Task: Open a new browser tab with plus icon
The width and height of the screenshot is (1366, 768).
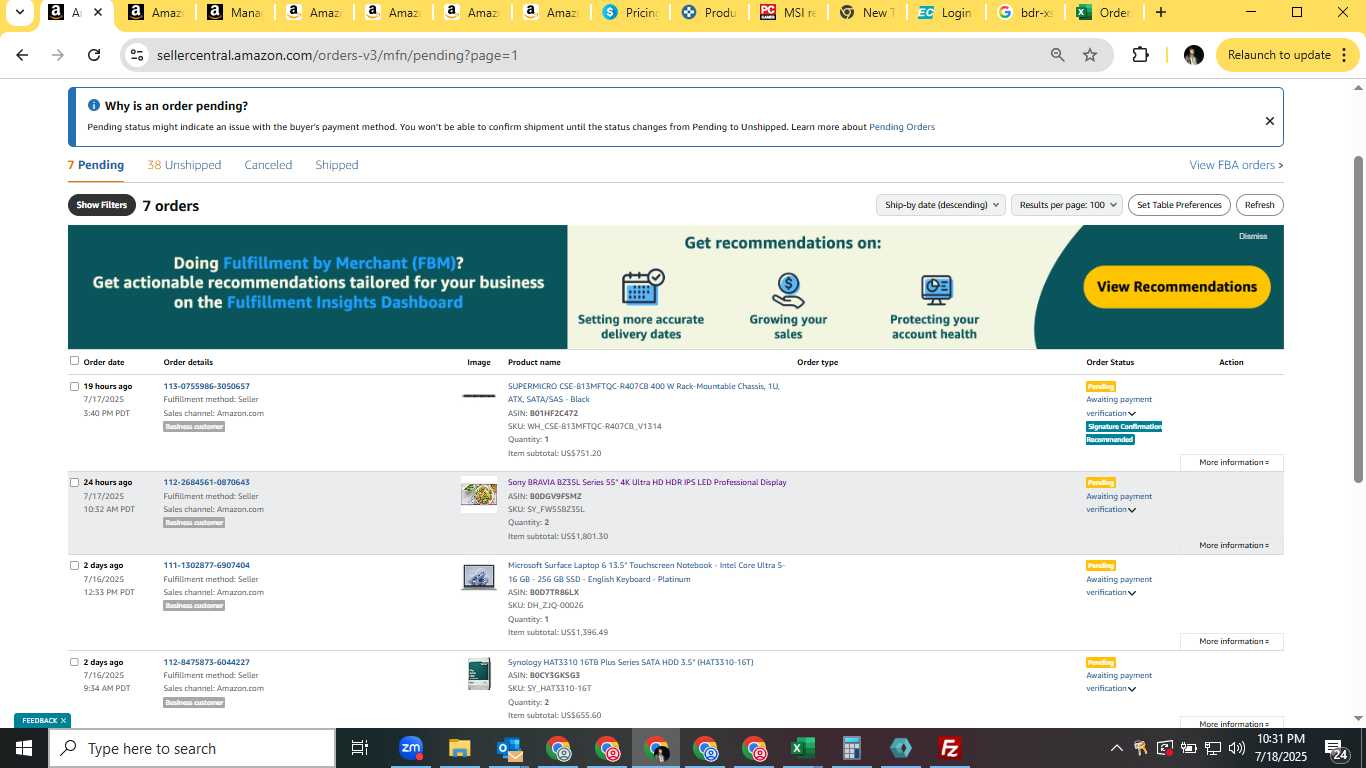Action: click(1160, 12)
